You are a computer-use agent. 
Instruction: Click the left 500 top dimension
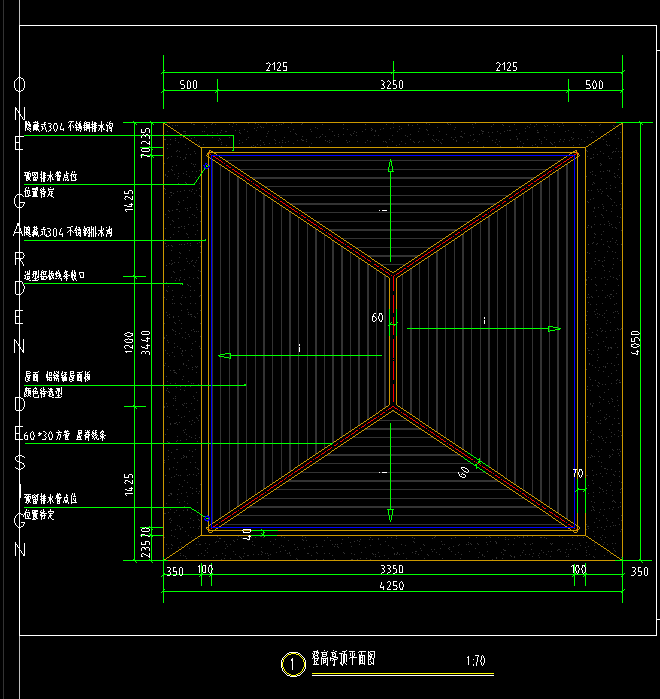click(x=189, y=85)
